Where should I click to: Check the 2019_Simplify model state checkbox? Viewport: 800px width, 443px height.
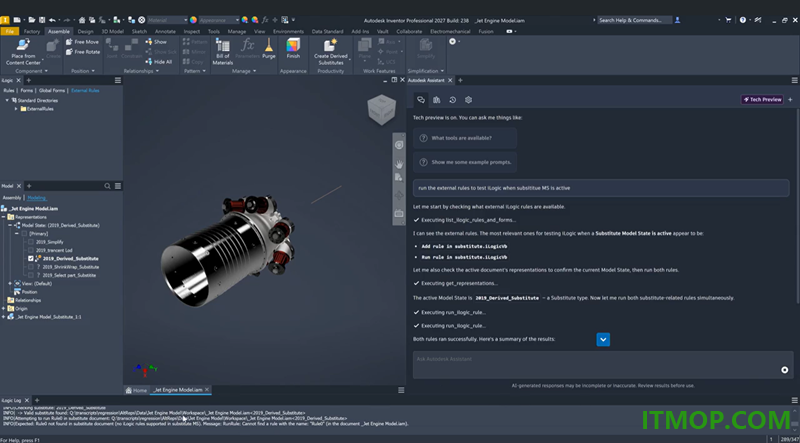coord(31,242)
